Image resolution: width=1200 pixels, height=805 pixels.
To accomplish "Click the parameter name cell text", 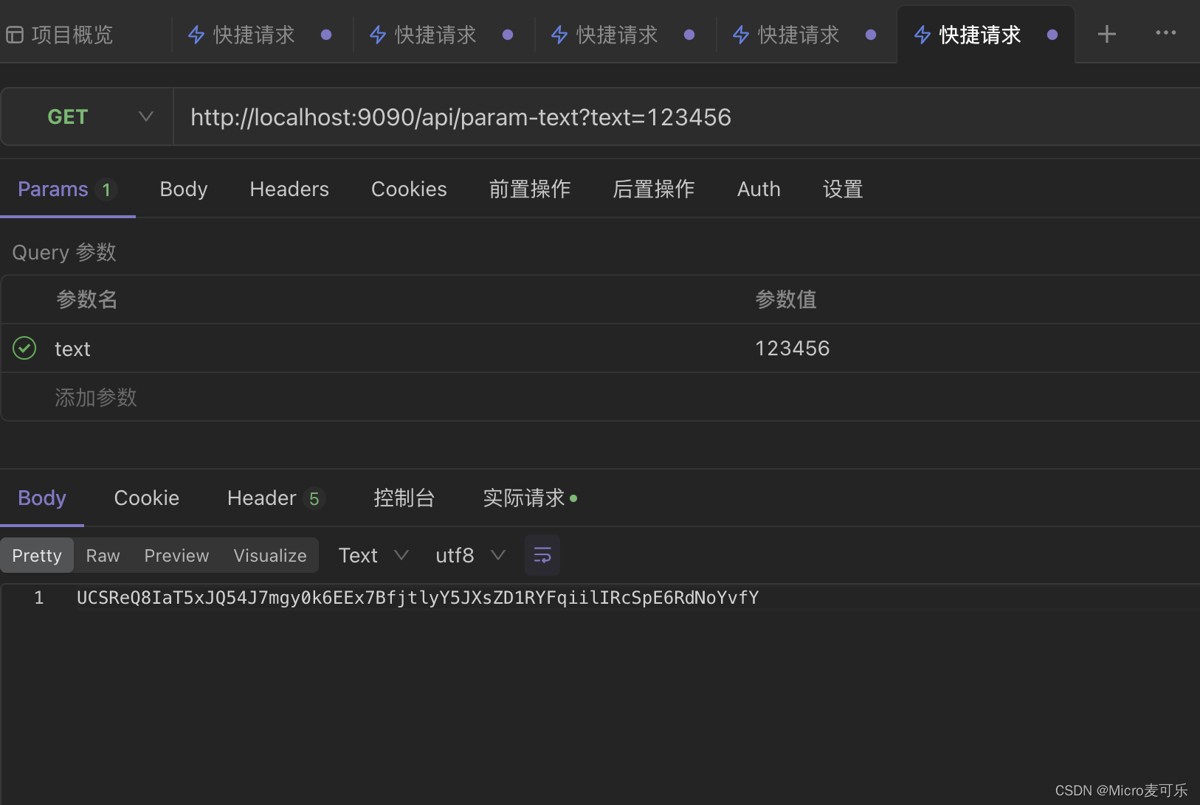I will tap(72, 348).
